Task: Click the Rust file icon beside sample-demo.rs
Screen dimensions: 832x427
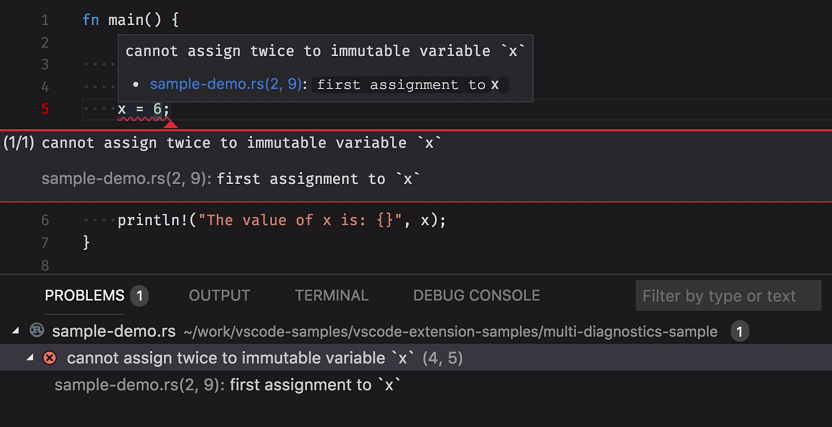Action: coord(37,331)
